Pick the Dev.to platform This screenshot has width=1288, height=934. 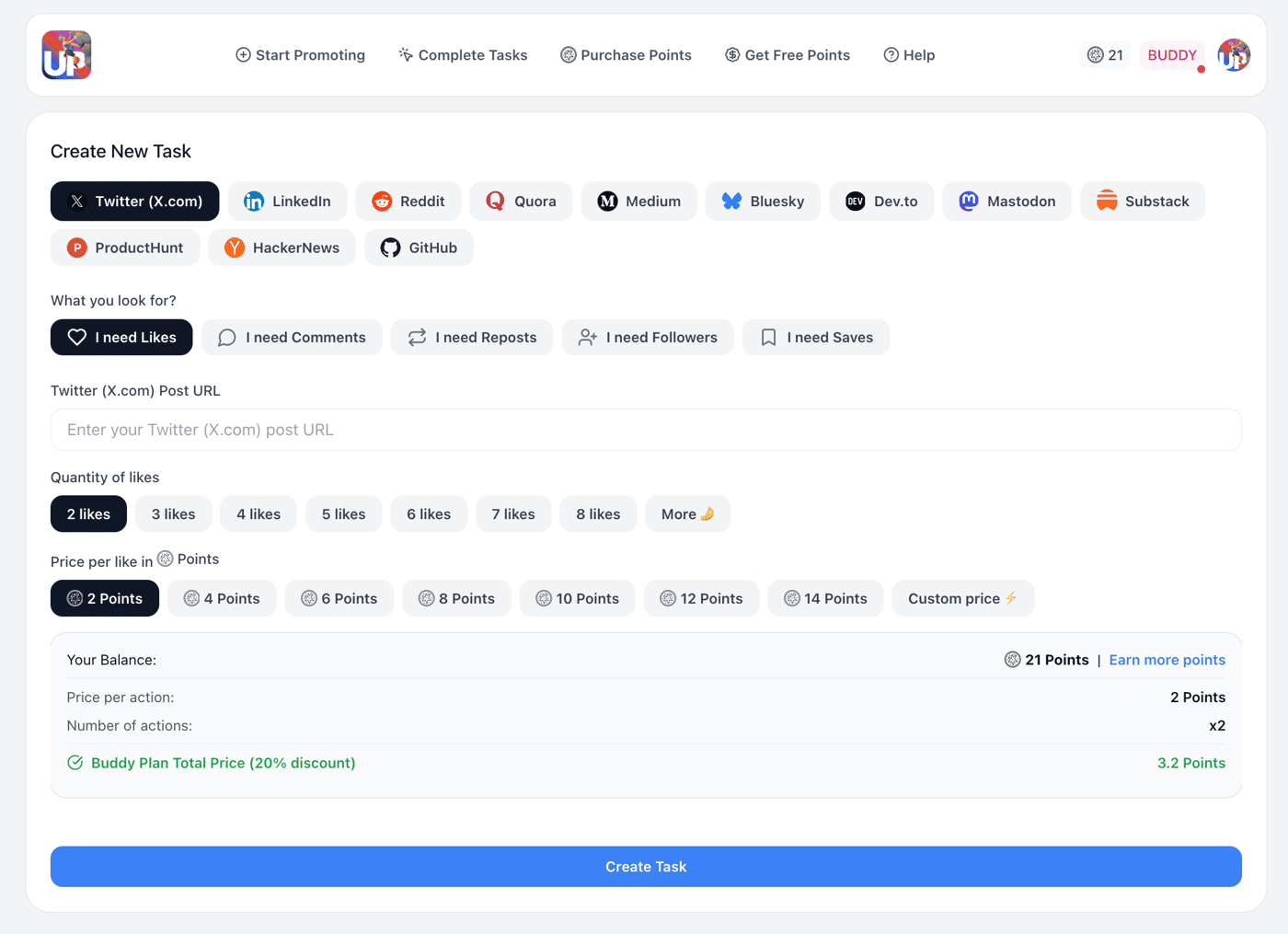(x=881, y=202)
